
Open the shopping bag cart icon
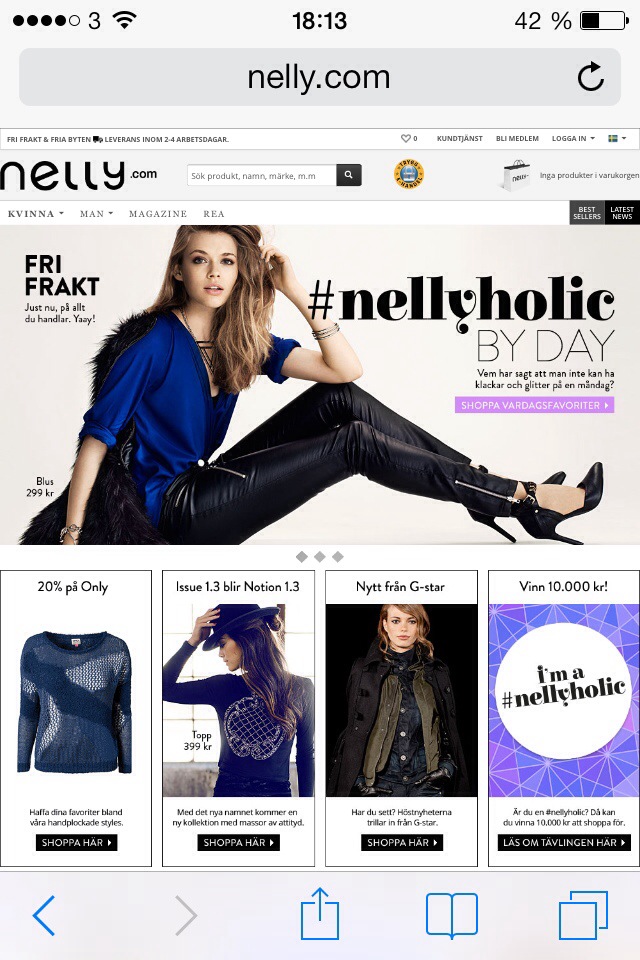click(514, 176)
